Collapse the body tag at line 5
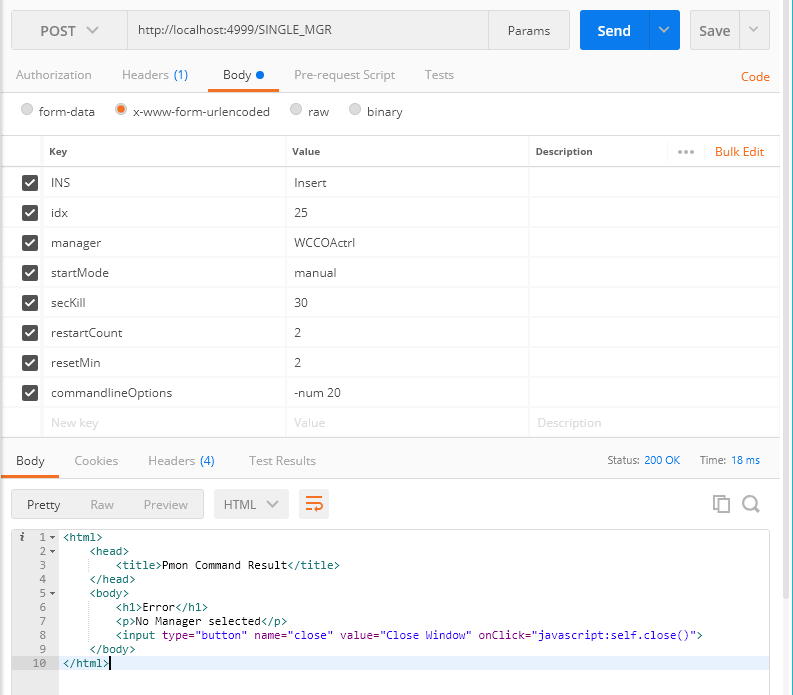793x695 pixels. [52, 593]
